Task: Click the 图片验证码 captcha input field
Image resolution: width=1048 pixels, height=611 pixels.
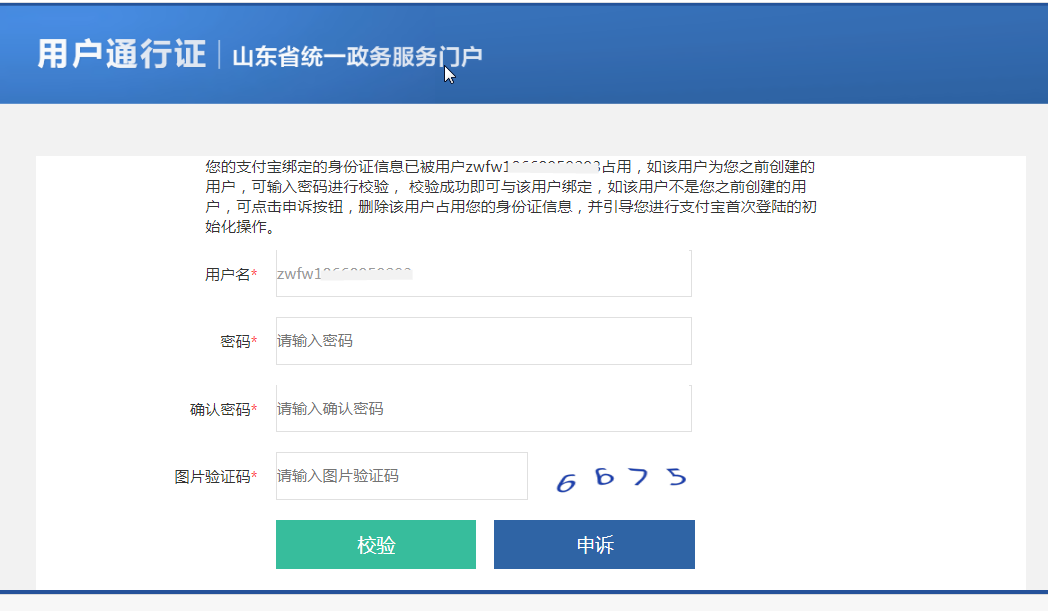Action: click(x=401, y=476)
